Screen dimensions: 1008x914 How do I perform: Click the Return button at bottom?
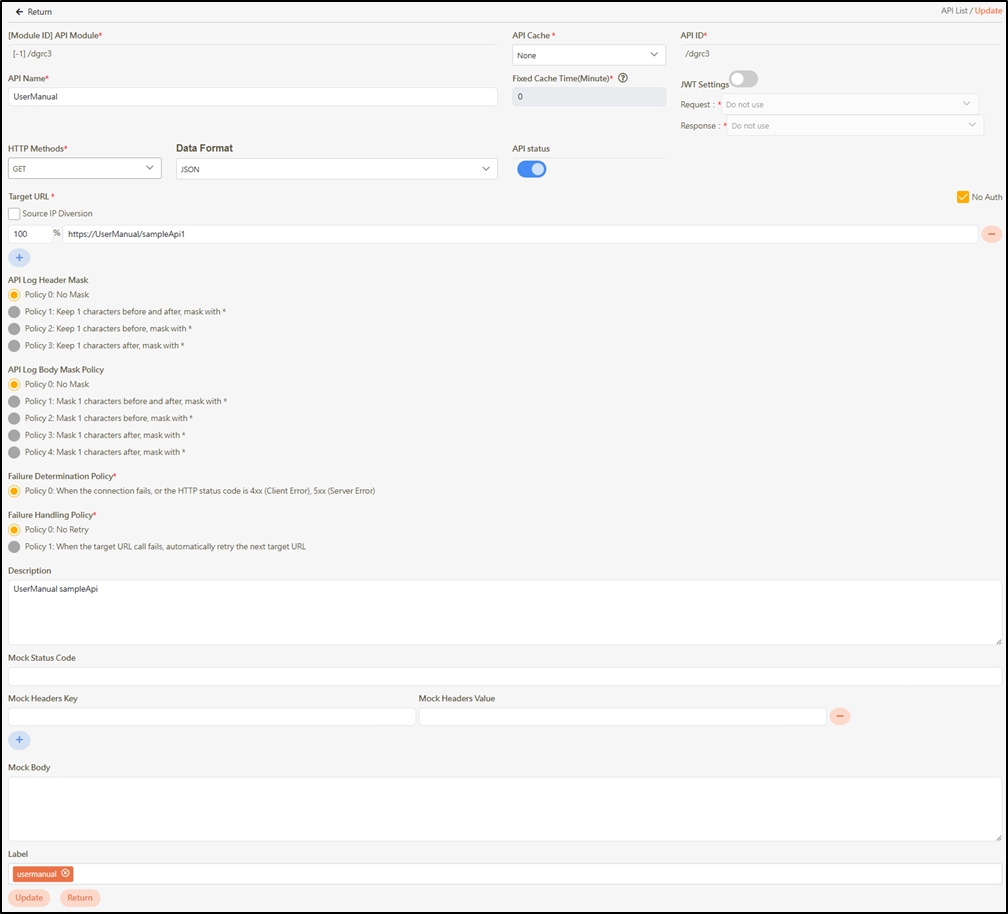(x=80, y=897)
